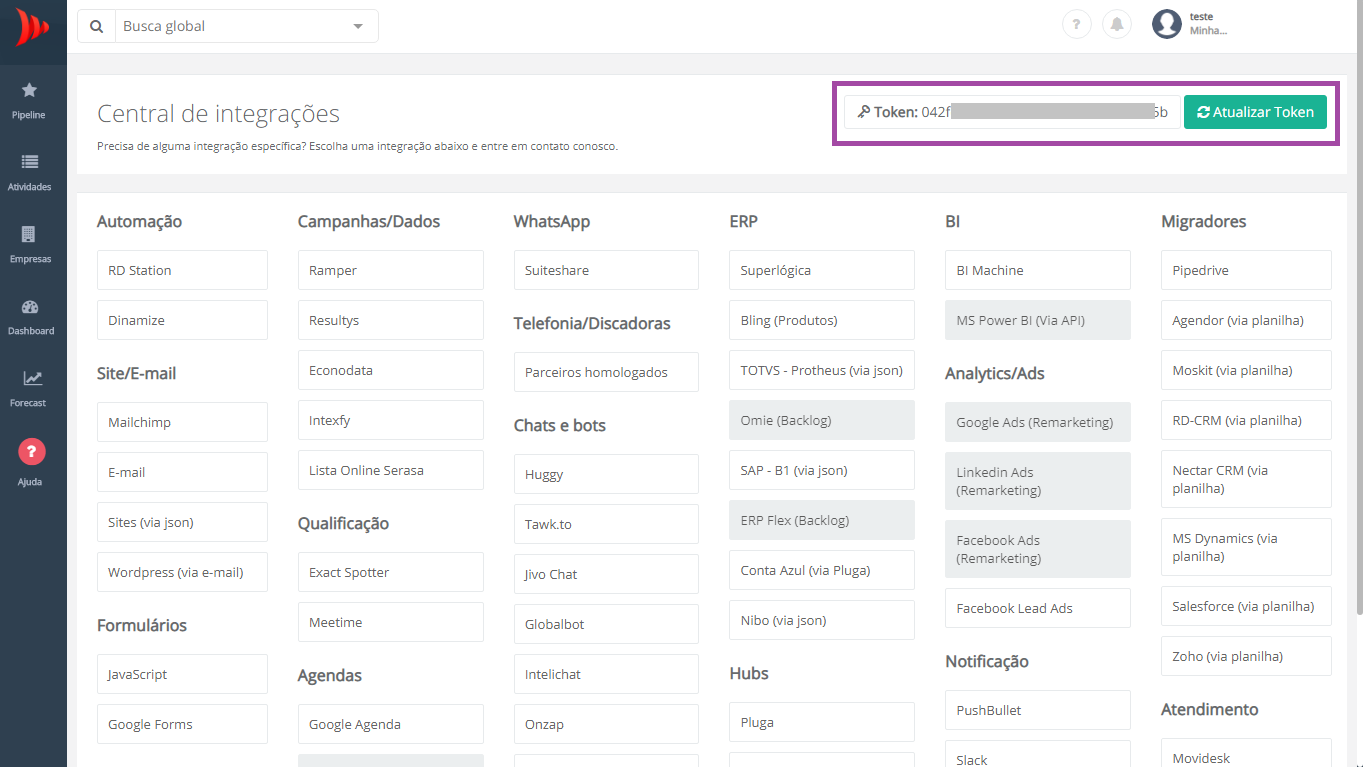Select TOTVS - Protheus (via json)

click(x=822, y=370)
